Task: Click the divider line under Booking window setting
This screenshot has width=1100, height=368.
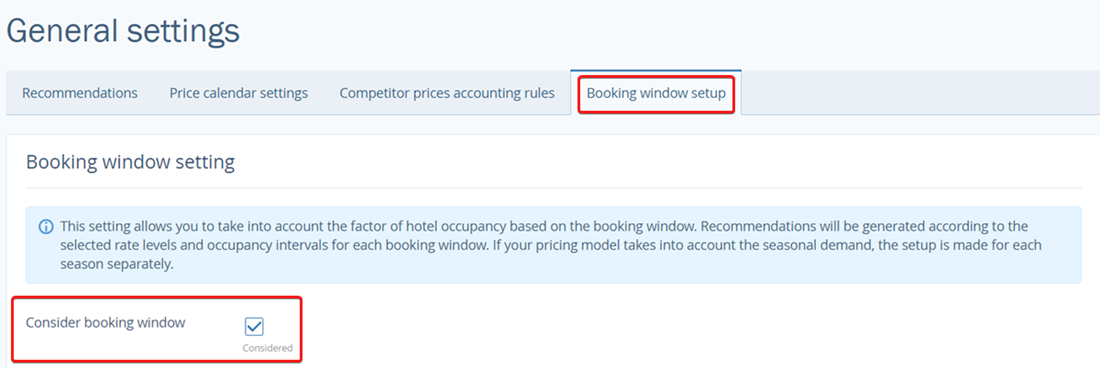Action: [554, 188]
